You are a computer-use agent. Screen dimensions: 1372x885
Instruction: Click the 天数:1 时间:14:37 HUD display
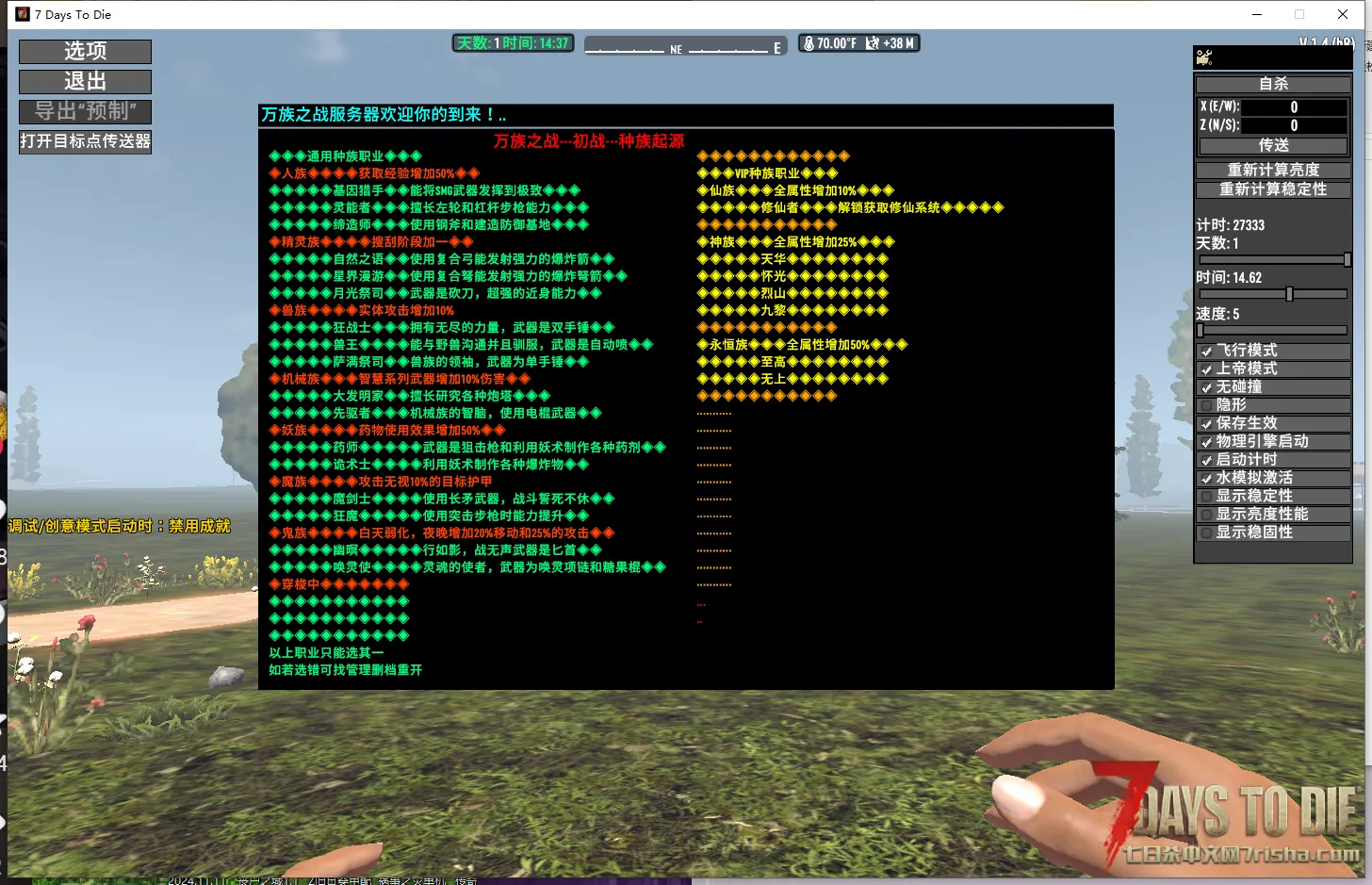pyautogui.click(x=514, y=43)
